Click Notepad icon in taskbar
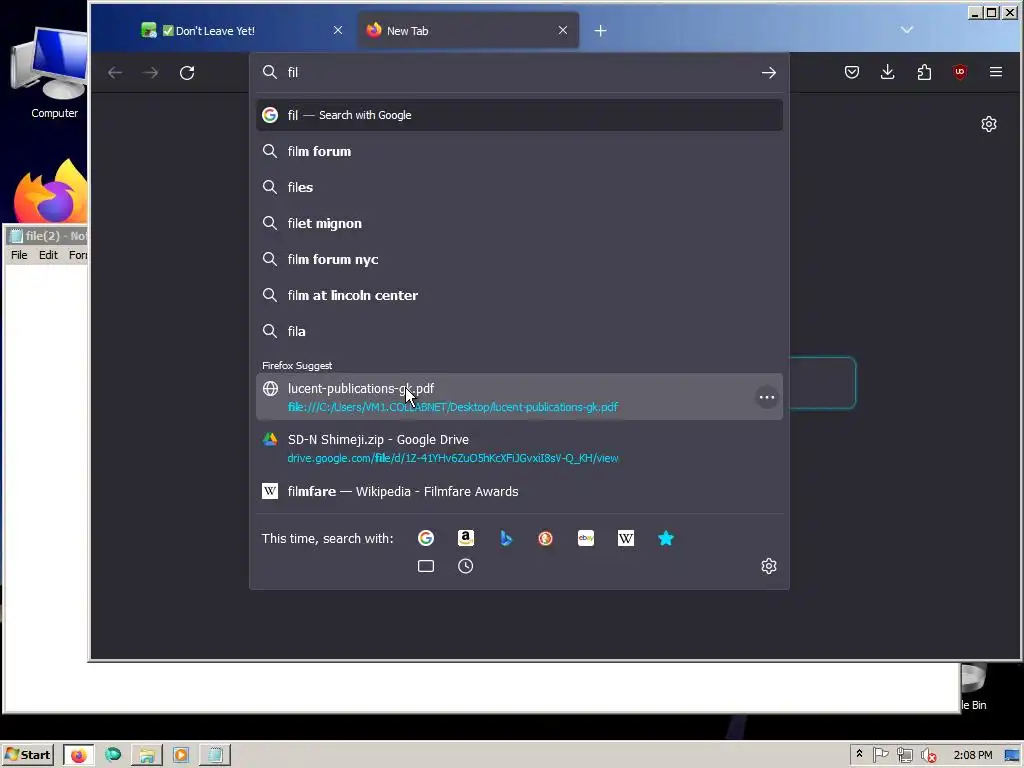 (215, 756)
